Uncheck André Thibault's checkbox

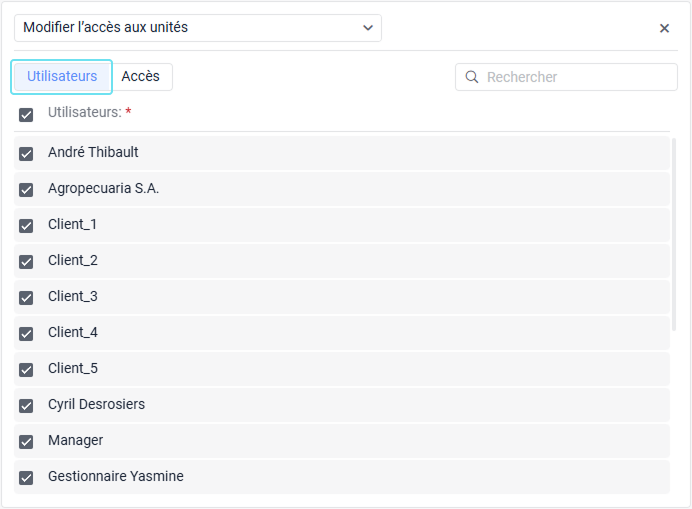[x=26, y=154]
